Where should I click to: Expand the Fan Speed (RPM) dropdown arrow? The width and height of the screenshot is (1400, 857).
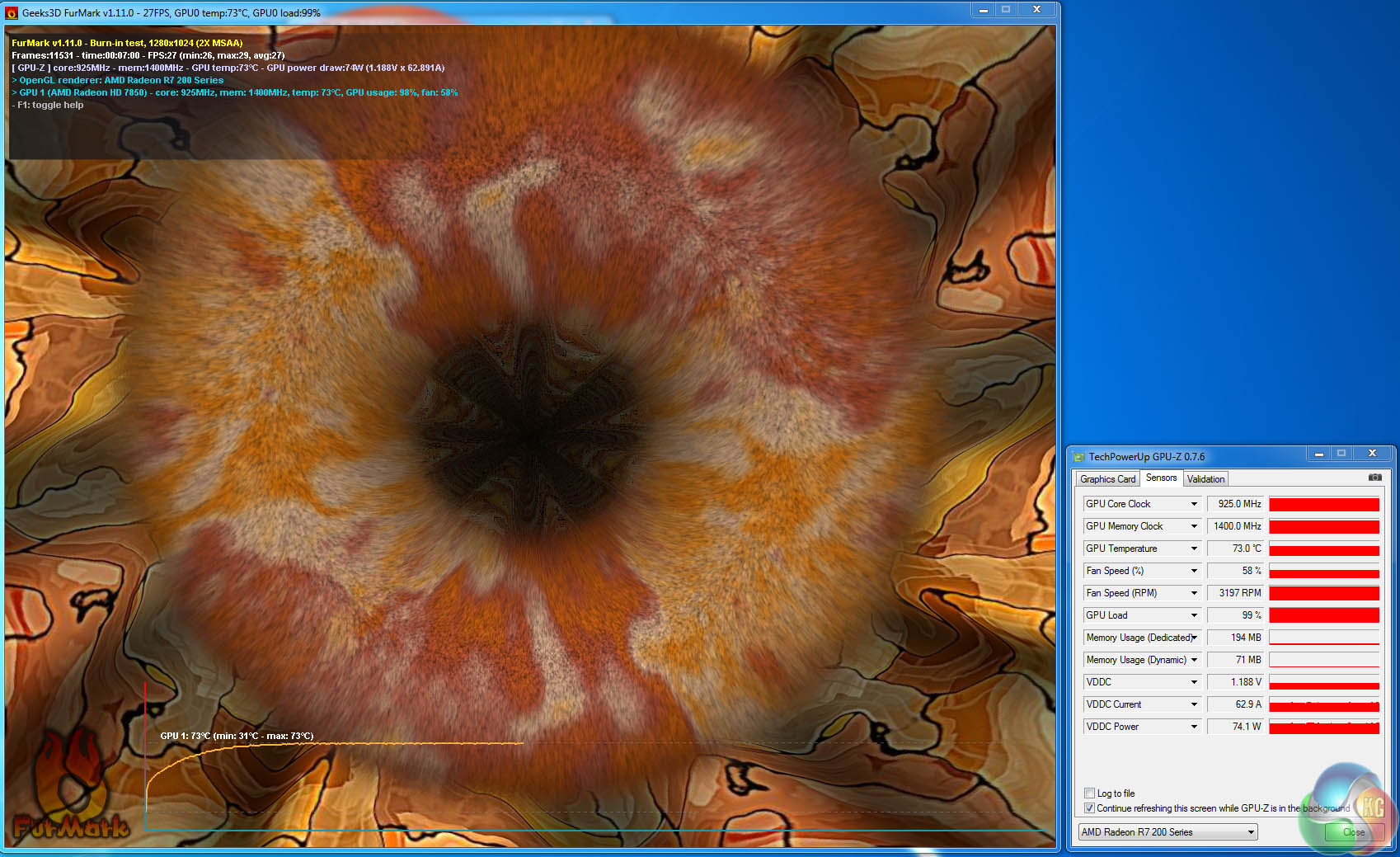(x=1193, y=593)
